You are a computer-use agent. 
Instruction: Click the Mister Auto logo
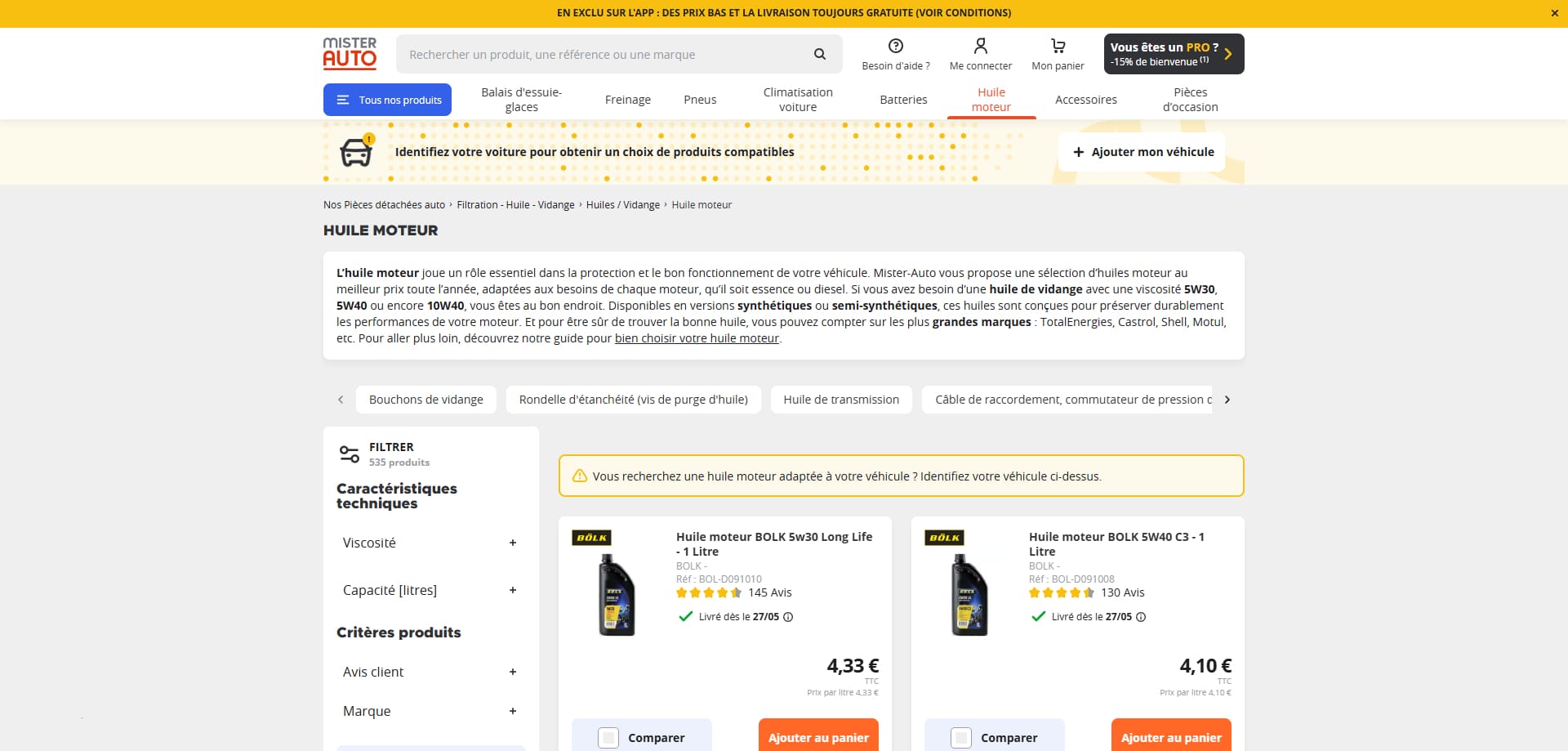[350, 53]
